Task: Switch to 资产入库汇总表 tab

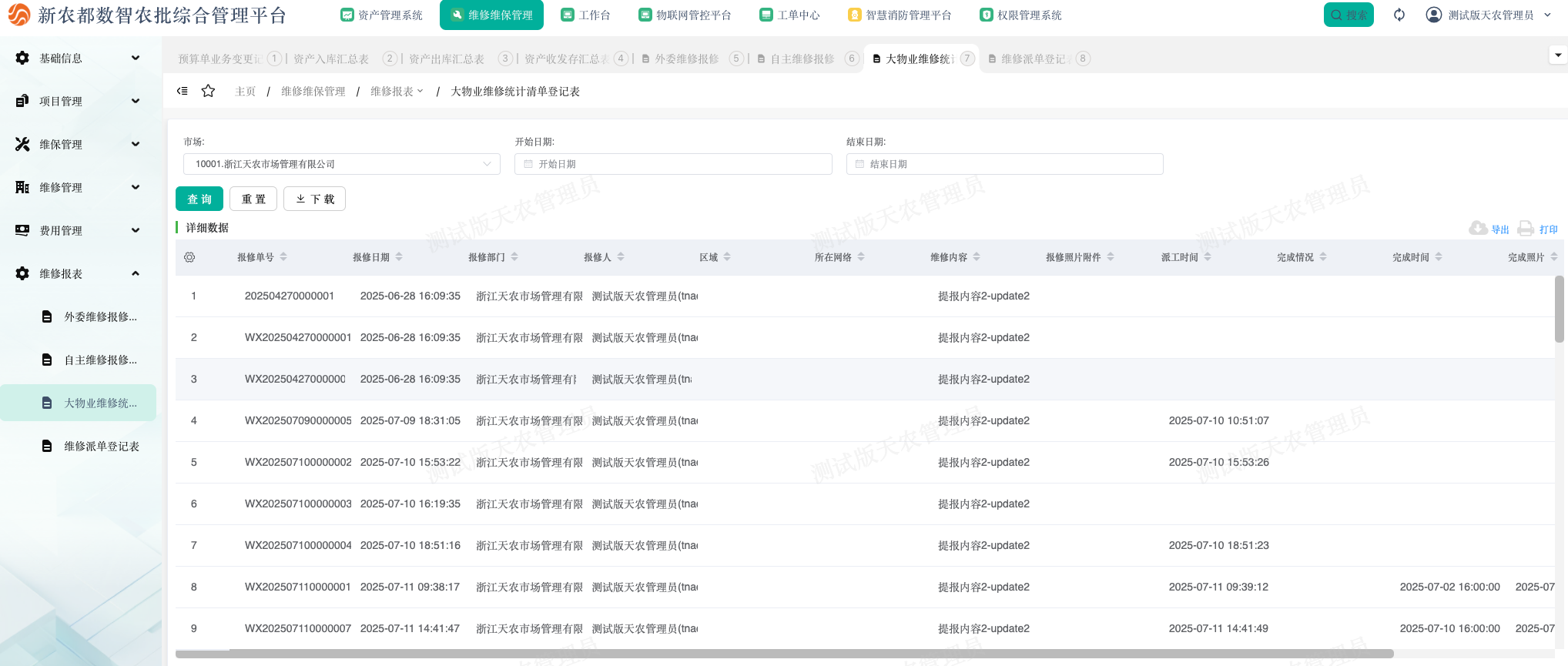Action: click(x=331, y=59)
